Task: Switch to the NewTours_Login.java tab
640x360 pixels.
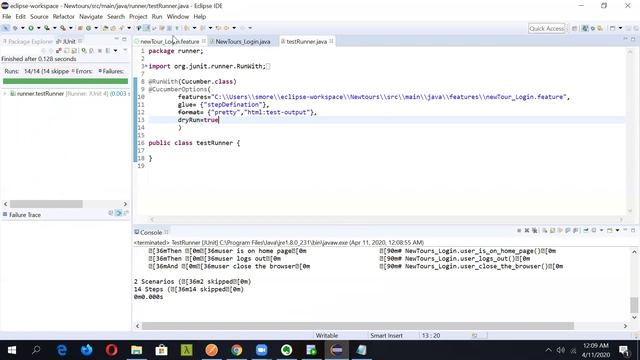Action: [243, 41]
